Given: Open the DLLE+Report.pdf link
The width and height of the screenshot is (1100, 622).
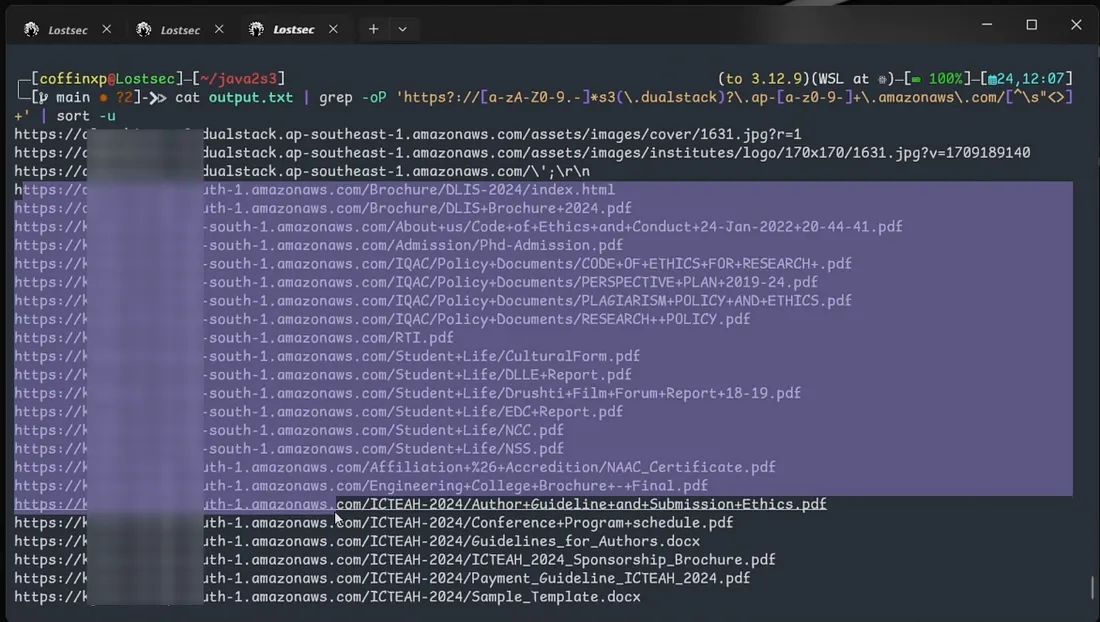Looking at the screenshot, I should pyautogui.click(x=323, y=375).
